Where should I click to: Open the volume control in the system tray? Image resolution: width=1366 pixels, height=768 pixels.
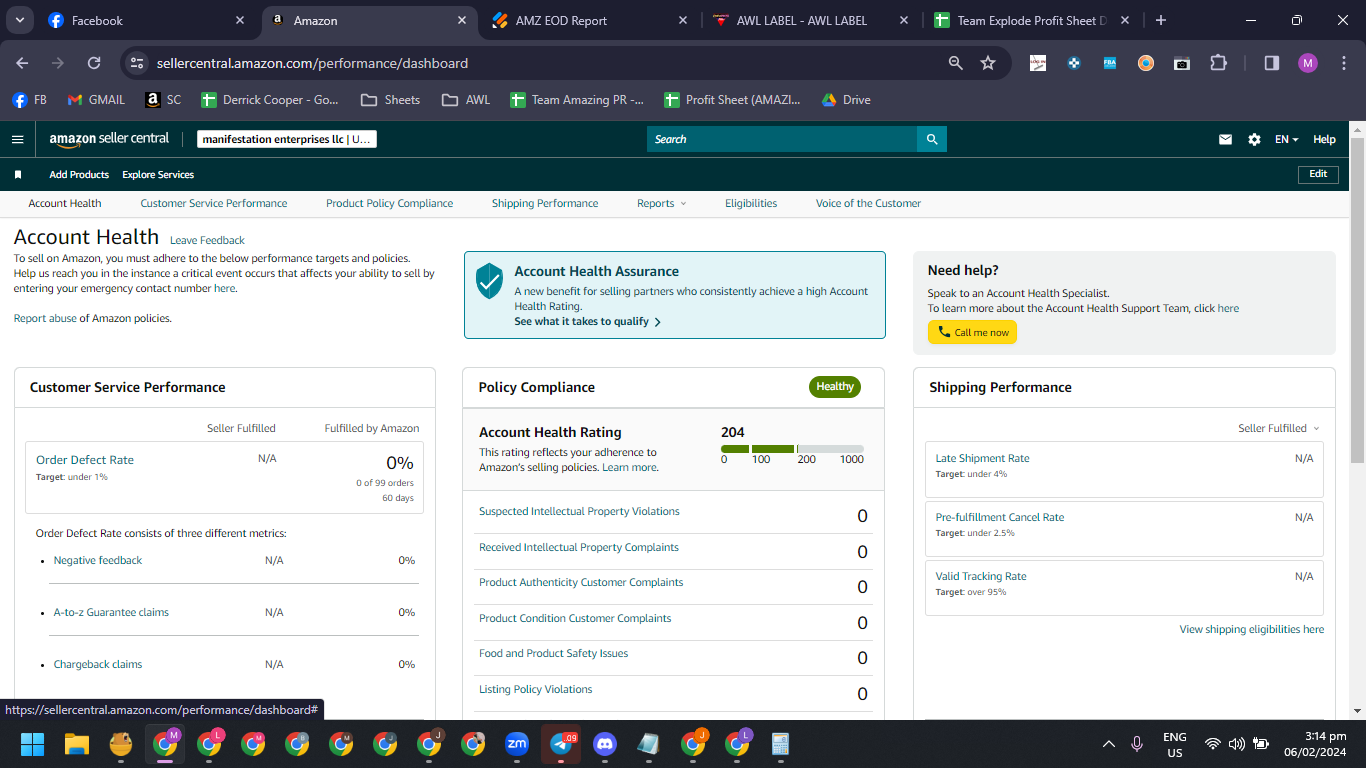(x=1237, y=744)
